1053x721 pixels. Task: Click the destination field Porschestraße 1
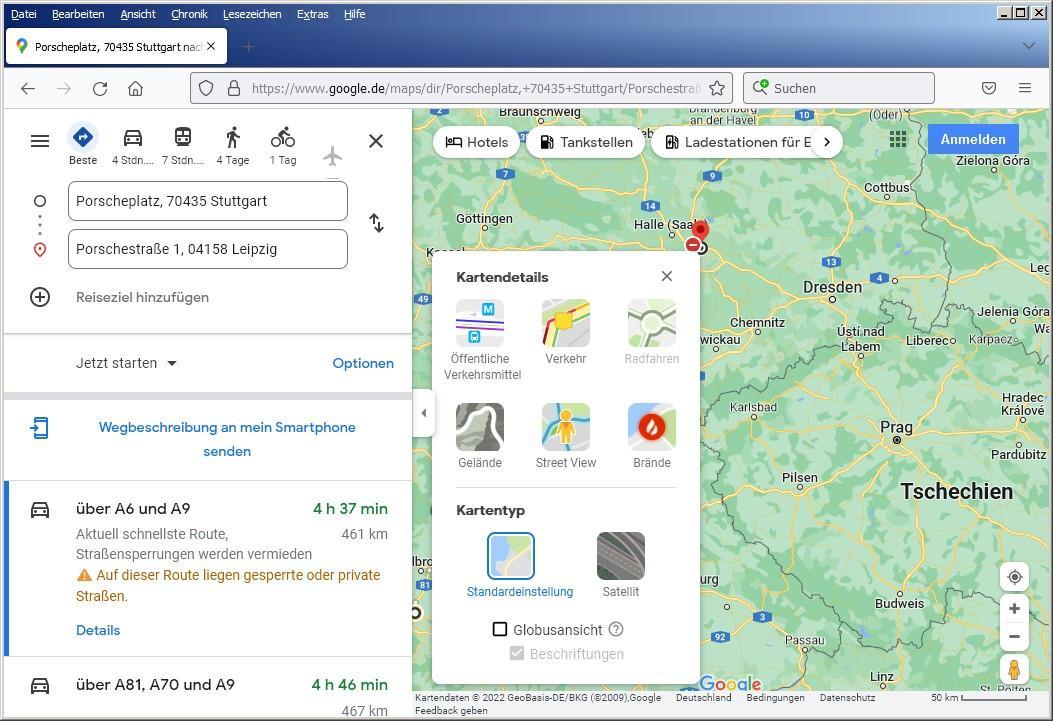tap(208, 249)
